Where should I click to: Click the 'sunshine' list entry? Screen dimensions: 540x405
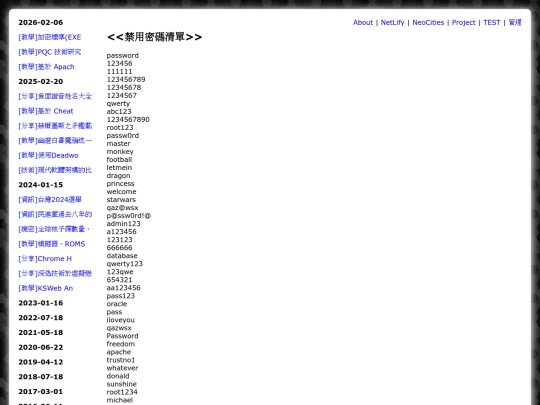(122, 384)
